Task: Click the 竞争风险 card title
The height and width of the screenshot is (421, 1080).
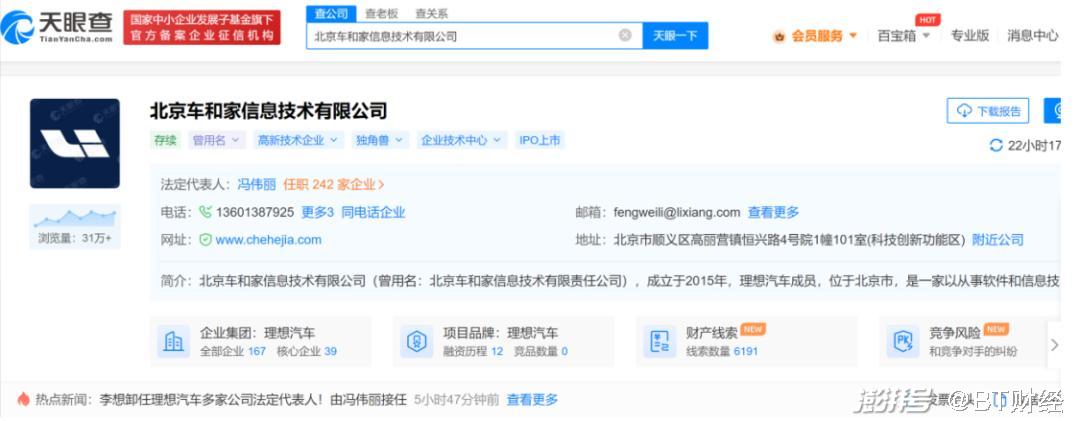Action: point(955,333)
